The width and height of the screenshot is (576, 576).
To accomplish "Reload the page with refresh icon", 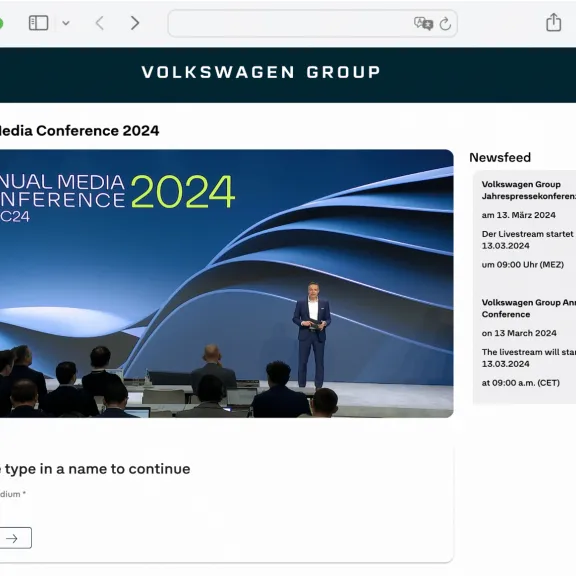I will click(445, 24).
